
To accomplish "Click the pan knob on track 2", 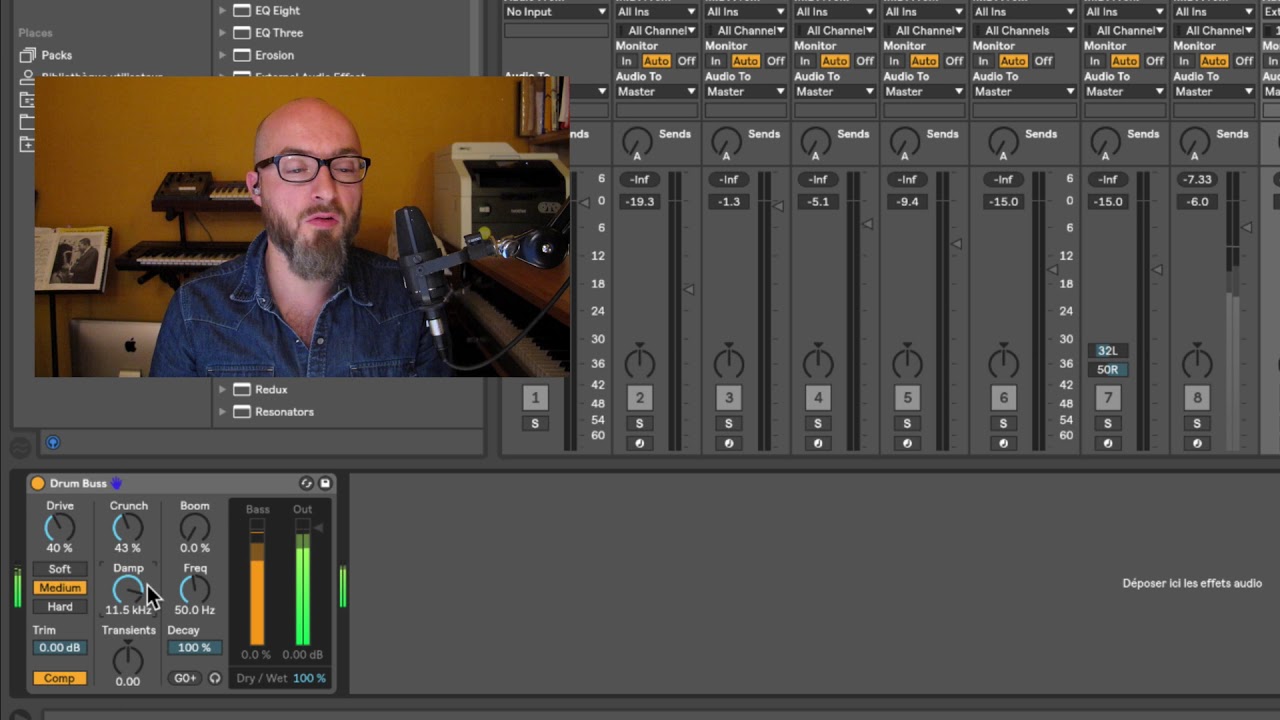I will [x=640, y=361].
